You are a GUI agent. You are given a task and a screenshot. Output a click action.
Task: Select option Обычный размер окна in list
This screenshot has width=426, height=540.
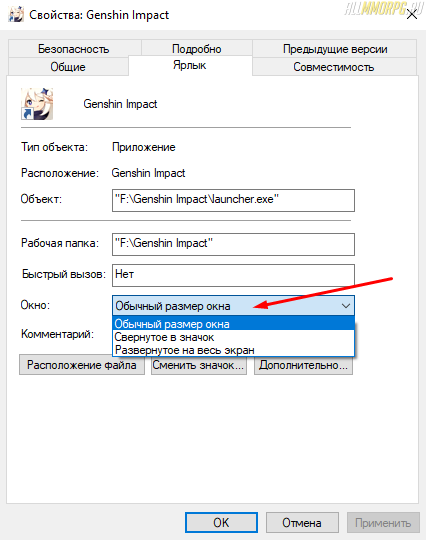[233, 324]
